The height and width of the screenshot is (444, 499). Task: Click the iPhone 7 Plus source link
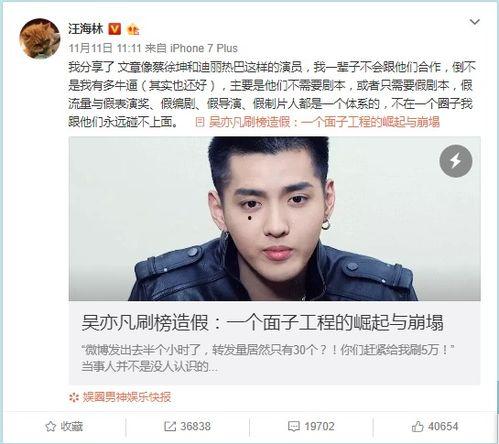coord(204,48)
